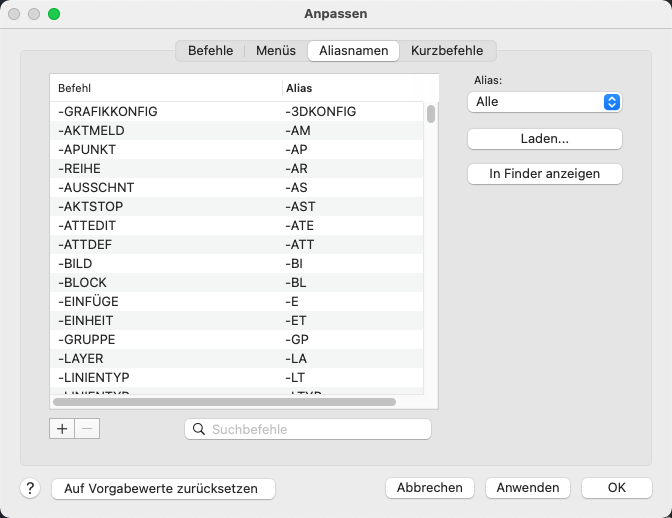Click the plus button to add alias
The width and height of the screenshot is (672, 518).
pyautogui.click(x=62, y=428)
